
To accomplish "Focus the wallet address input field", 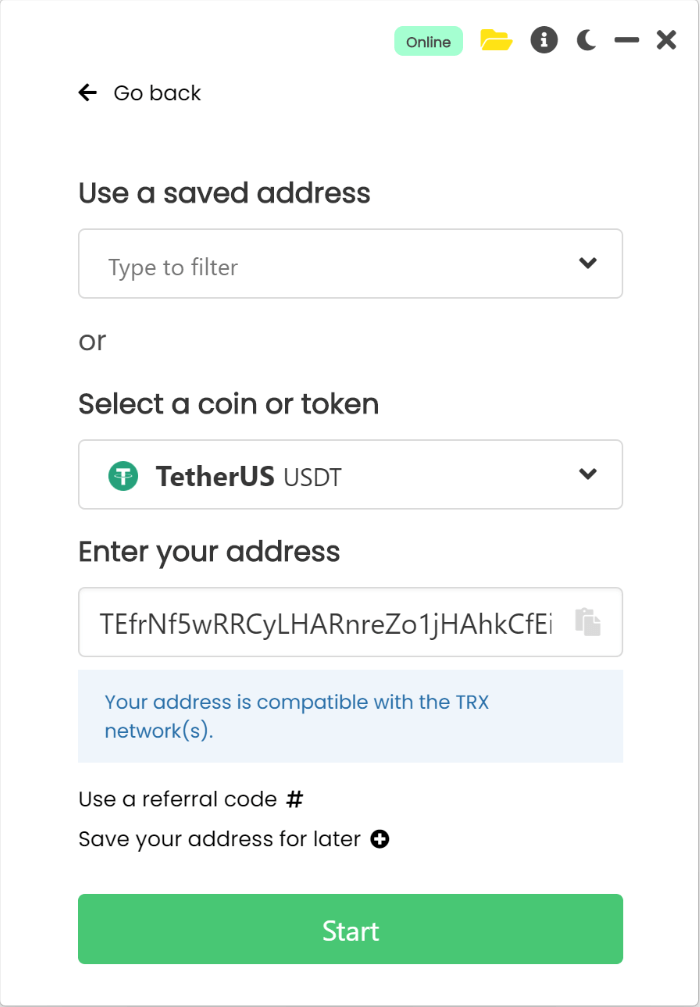I will [x=325, y=623].
